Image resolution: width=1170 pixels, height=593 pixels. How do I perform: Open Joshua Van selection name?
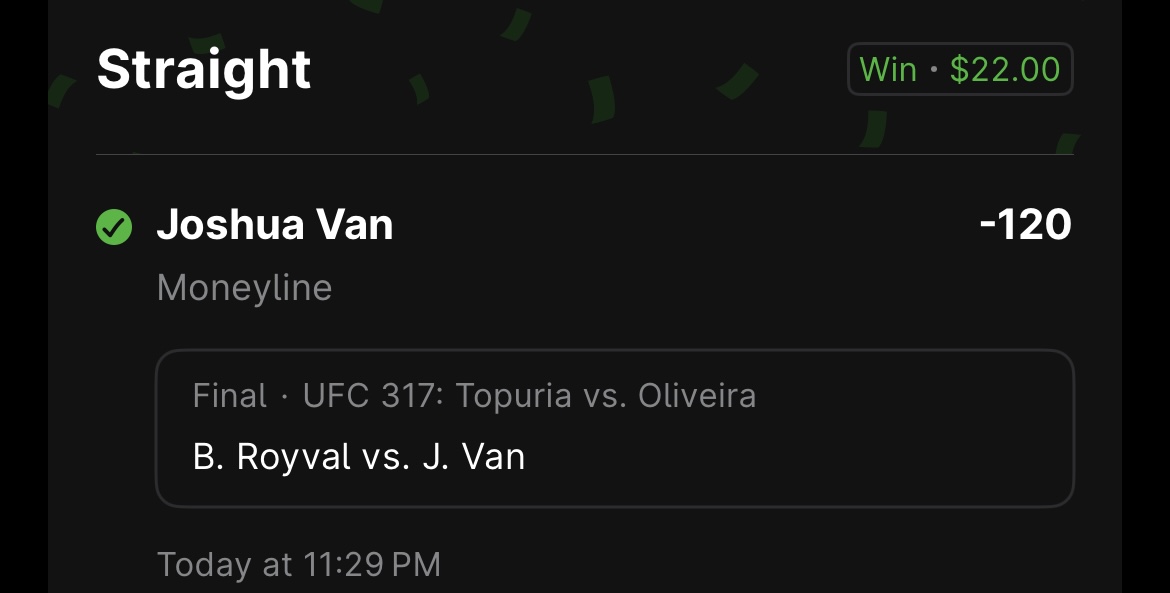coord(275,224)
